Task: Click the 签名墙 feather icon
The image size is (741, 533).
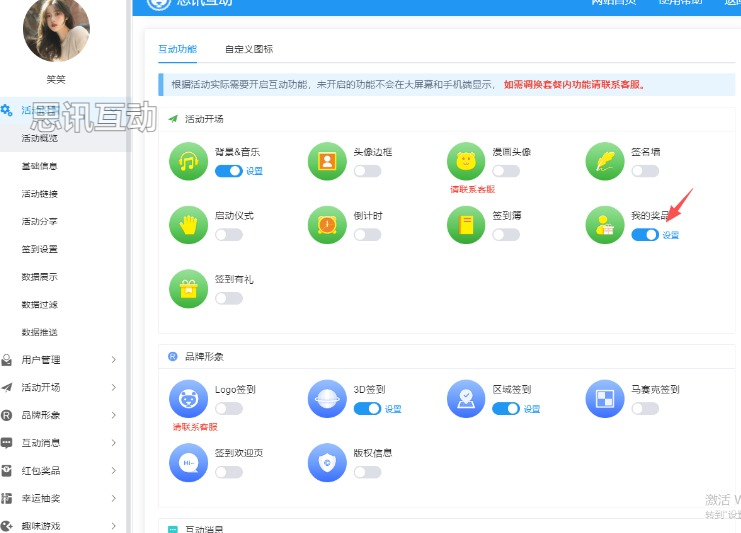Action: pos(605,161)
